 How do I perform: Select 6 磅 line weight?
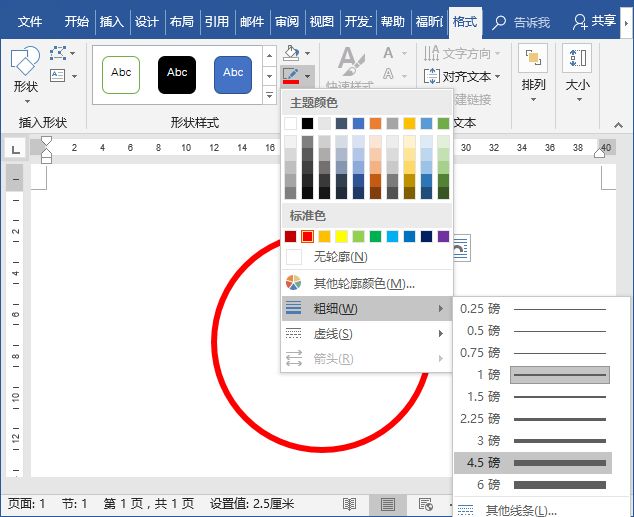(x=533, y=484)
